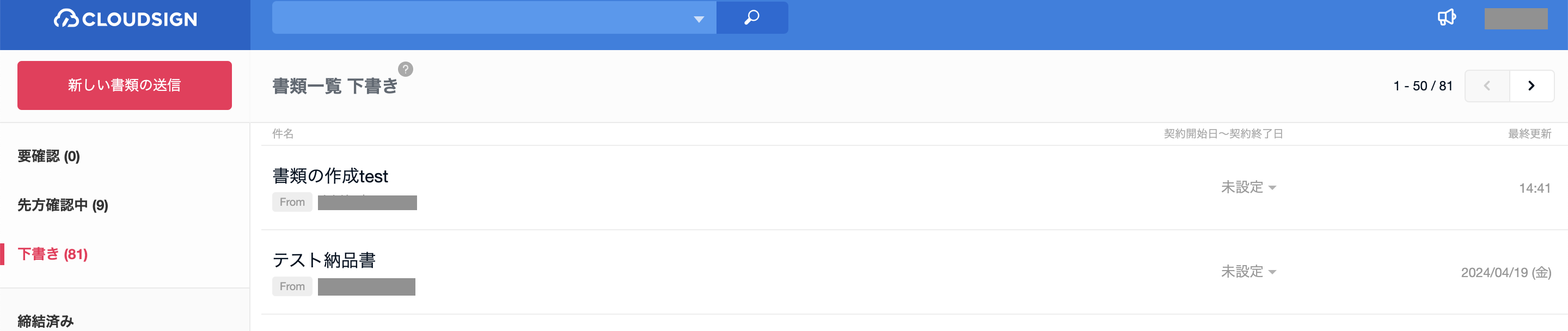Open the announcements megaphone icon
1568x331 pixels.
(x=1446, y=17)
